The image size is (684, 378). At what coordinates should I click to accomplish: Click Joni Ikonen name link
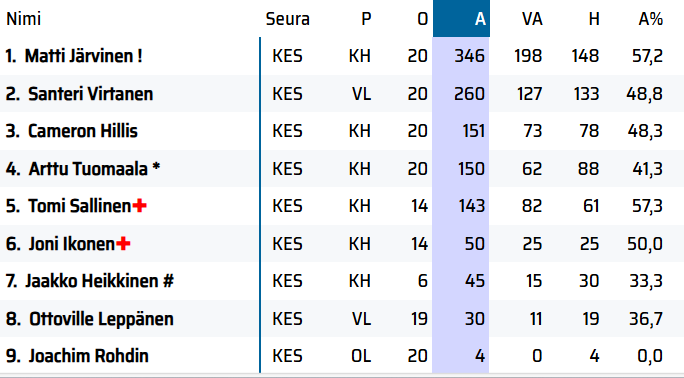pos(72,244)
